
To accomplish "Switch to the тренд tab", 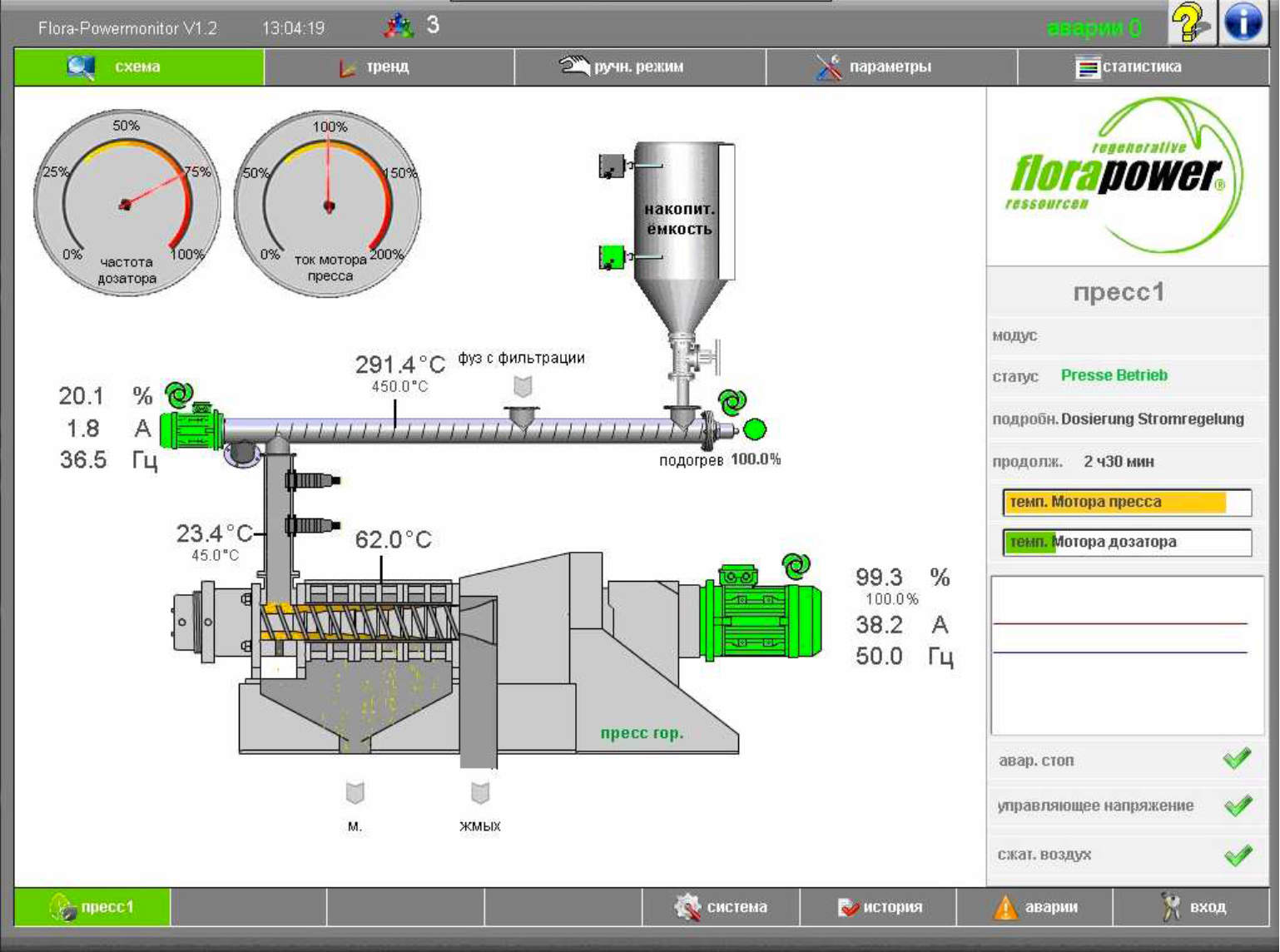I will point(389,67).
